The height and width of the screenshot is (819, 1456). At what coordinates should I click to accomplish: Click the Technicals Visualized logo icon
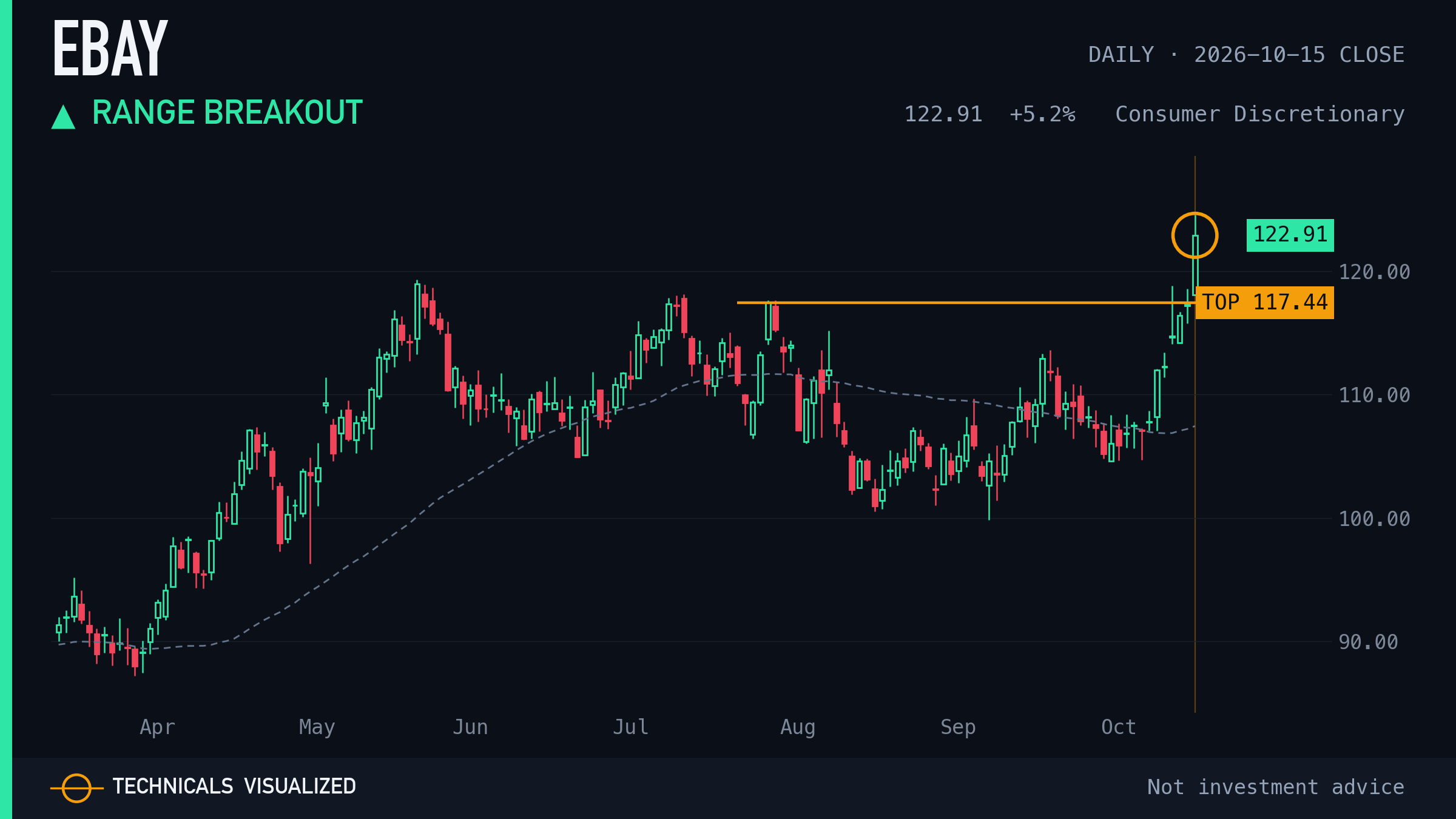76,788
